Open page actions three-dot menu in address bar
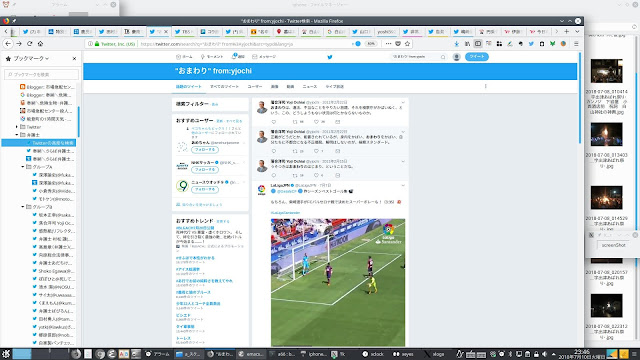The width and height of the screenshot is (640, 360). pos(388,44)
